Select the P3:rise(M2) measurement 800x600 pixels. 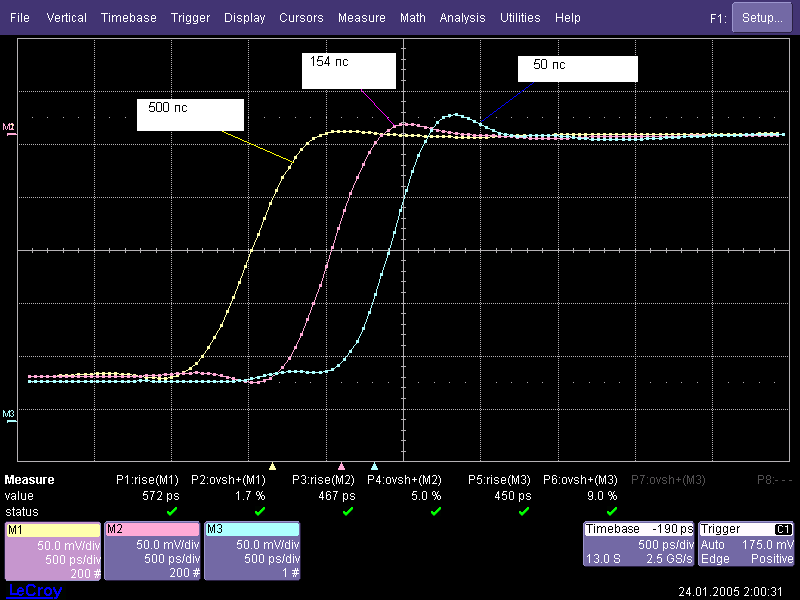coord(323,480)
